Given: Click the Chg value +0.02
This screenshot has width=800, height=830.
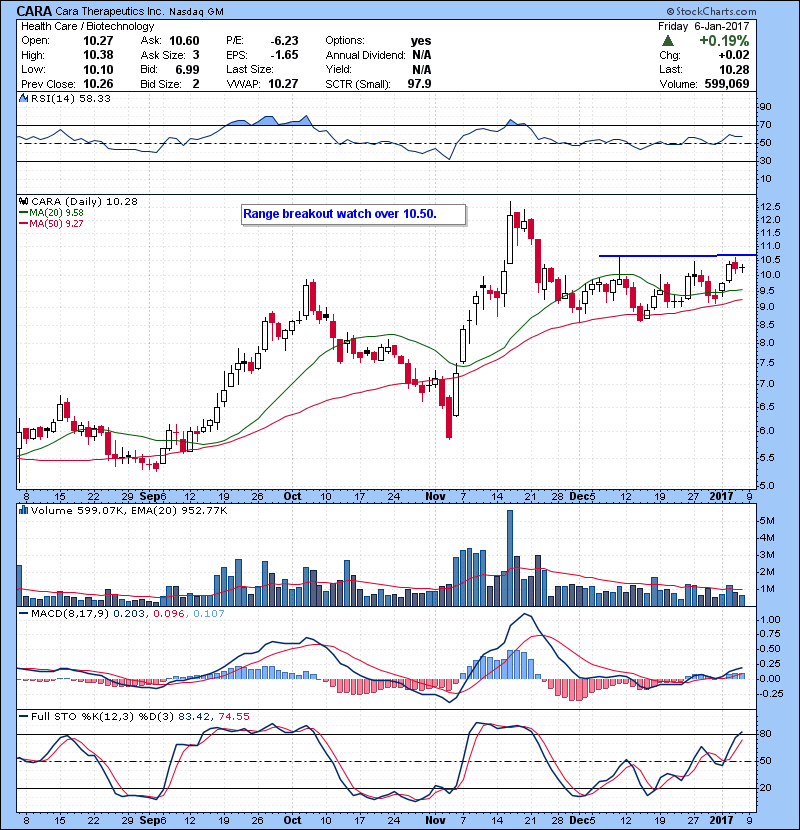Looking at the screenshot, I should click(x=734, y=55).
